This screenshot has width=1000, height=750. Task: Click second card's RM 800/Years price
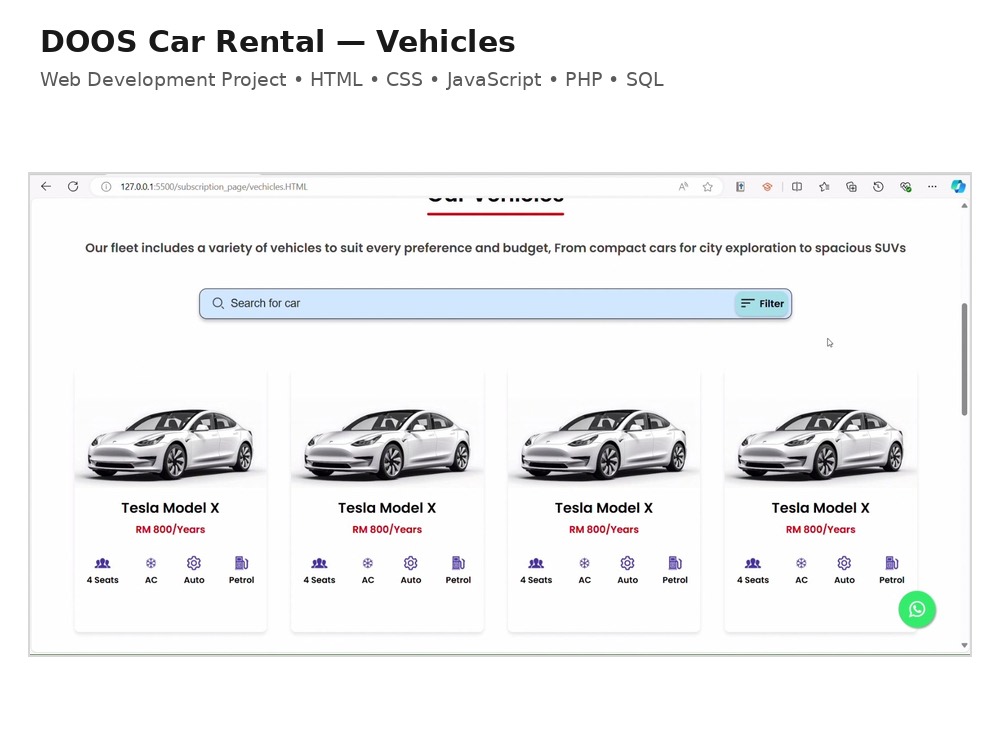tap(387, 529)
